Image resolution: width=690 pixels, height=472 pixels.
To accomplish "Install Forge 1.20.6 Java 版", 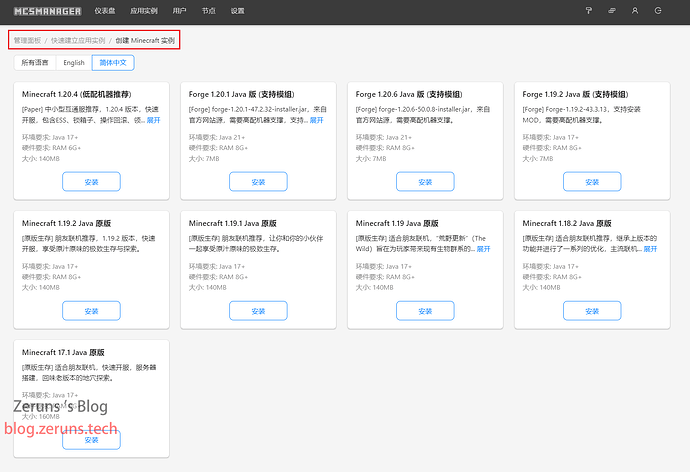I will coord(425,182).
